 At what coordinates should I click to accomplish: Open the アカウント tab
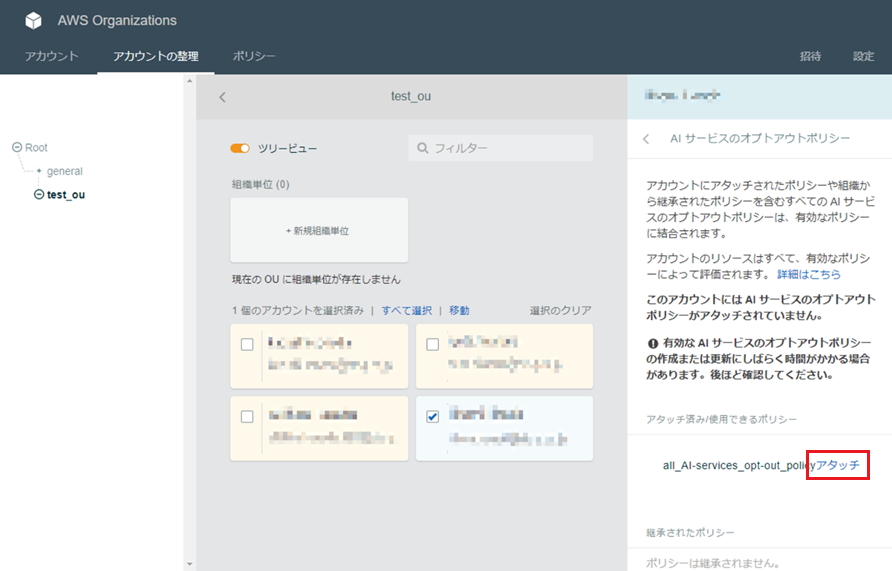coord(51,56)
